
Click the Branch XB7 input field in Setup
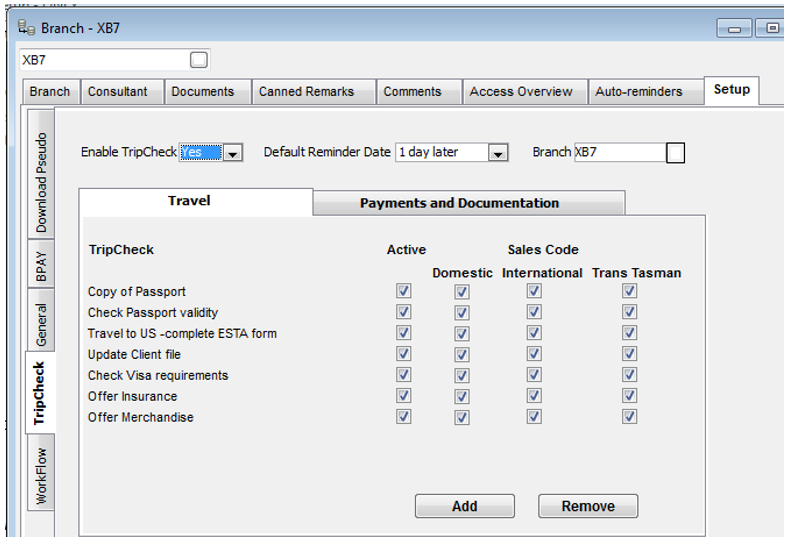(620, 152)
